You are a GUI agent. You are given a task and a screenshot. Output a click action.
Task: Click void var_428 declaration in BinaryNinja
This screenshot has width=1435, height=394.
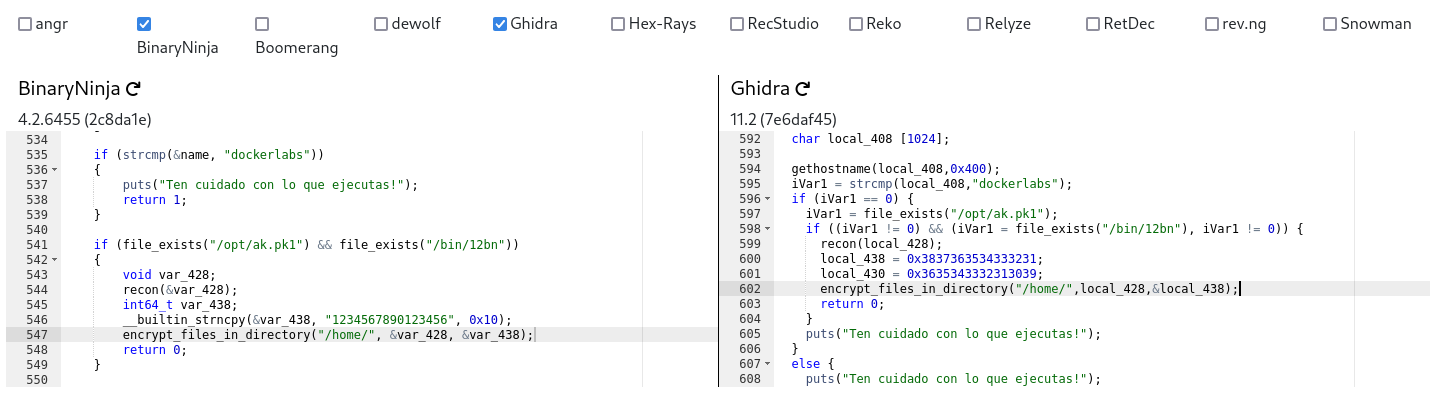click(169, 275)
